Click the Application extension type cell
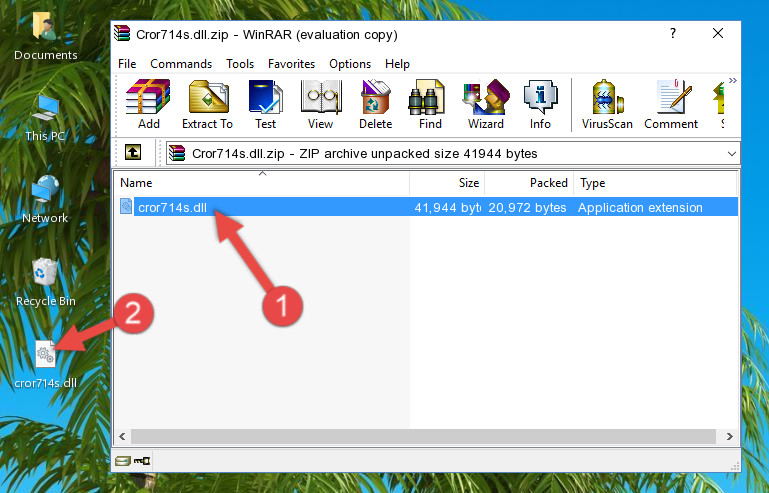Screen dimensions: 769x493 640,208
